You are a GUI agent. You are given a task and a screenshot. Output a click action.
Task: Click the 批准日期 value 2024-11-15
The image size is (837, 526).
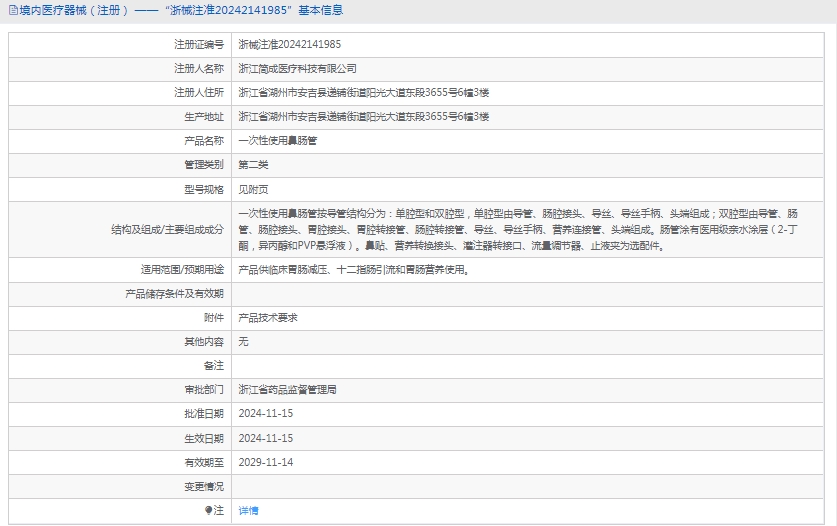pos(265,413)
